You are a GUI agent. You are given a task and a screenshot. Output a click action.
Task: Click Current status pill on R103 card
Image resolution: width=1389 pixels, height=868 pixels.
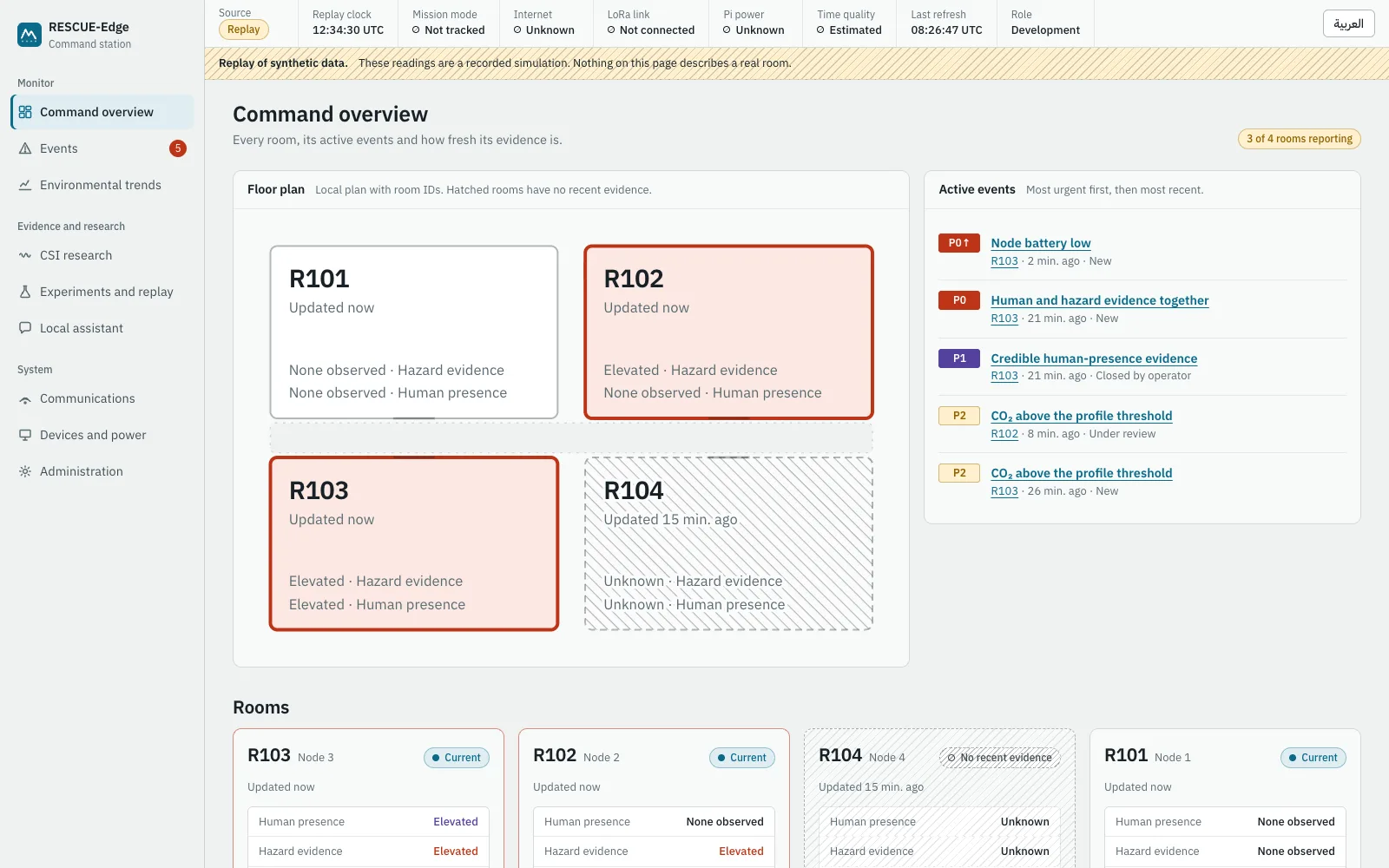[x=457, y=758]
